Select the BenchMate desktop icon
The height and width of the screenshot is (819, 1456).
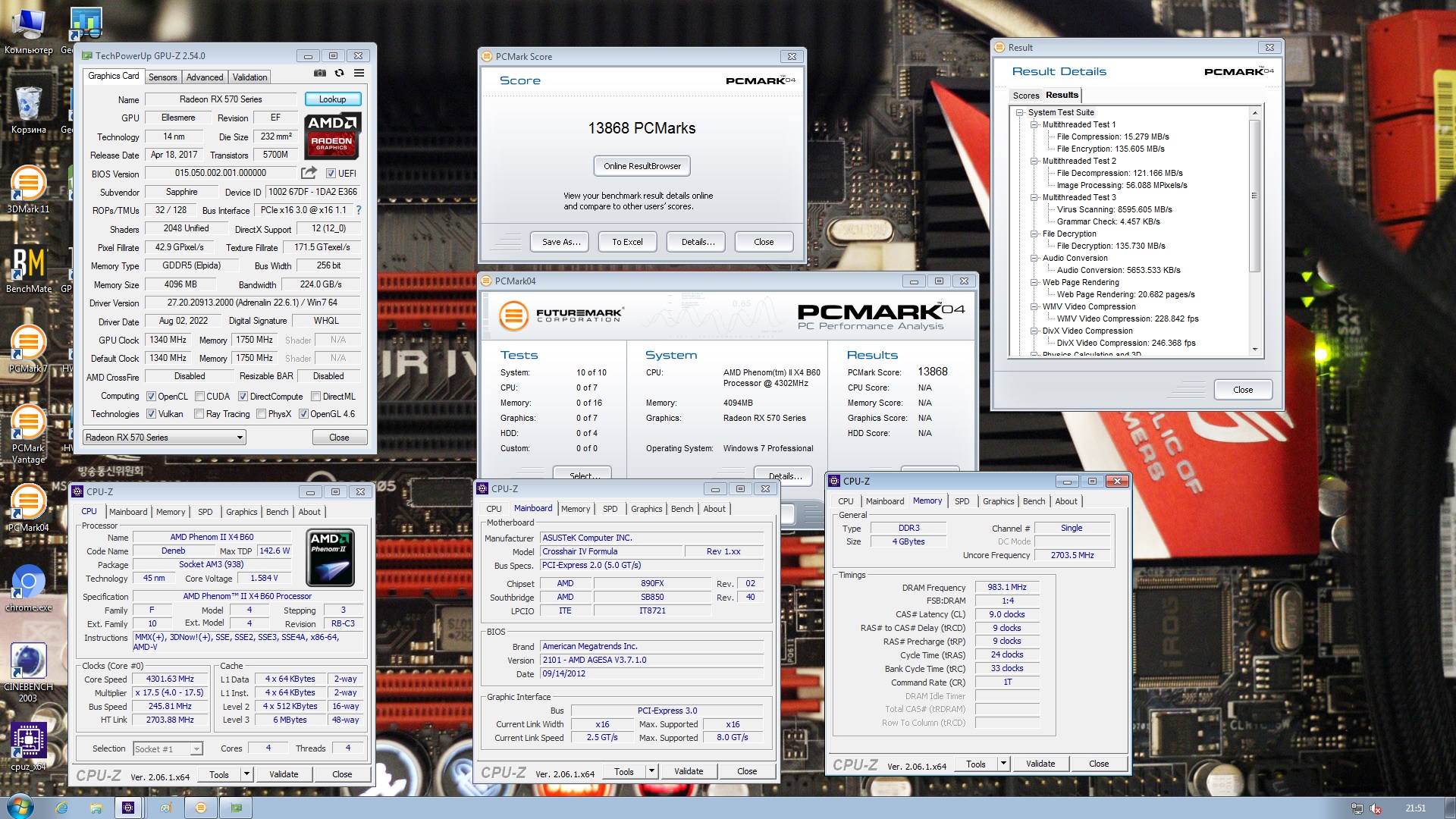coord(28,269)
